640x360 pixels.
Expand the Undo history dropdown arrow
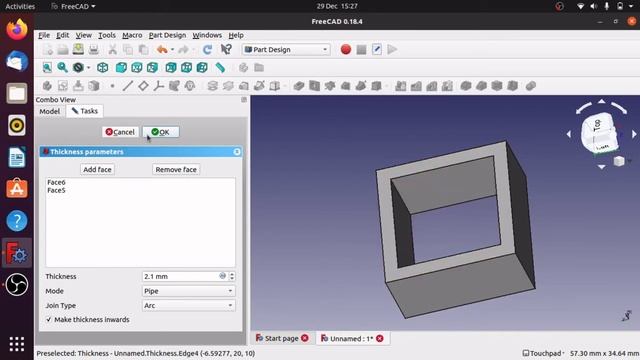tap(172, 49)
